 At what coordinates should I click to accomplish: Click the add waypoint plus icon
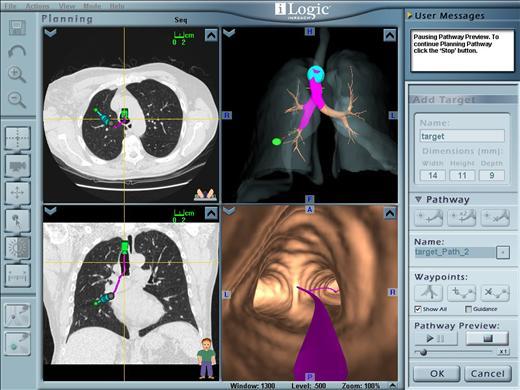click(x=462, y=292)
